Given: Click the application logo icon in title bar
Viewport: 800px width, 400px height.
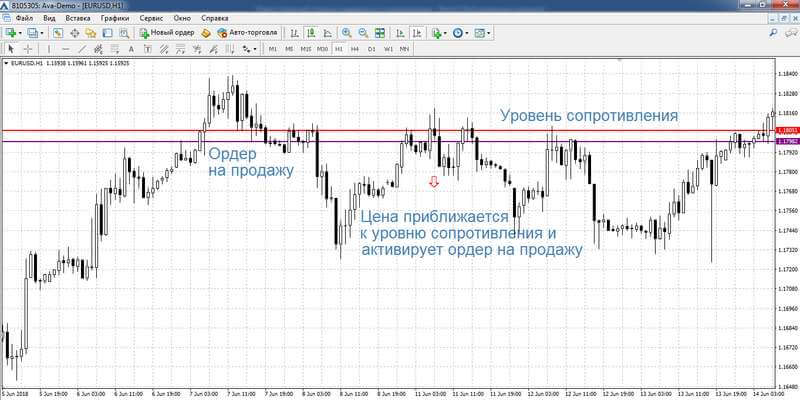Looking at the screenshot, I should coord(7,6).
